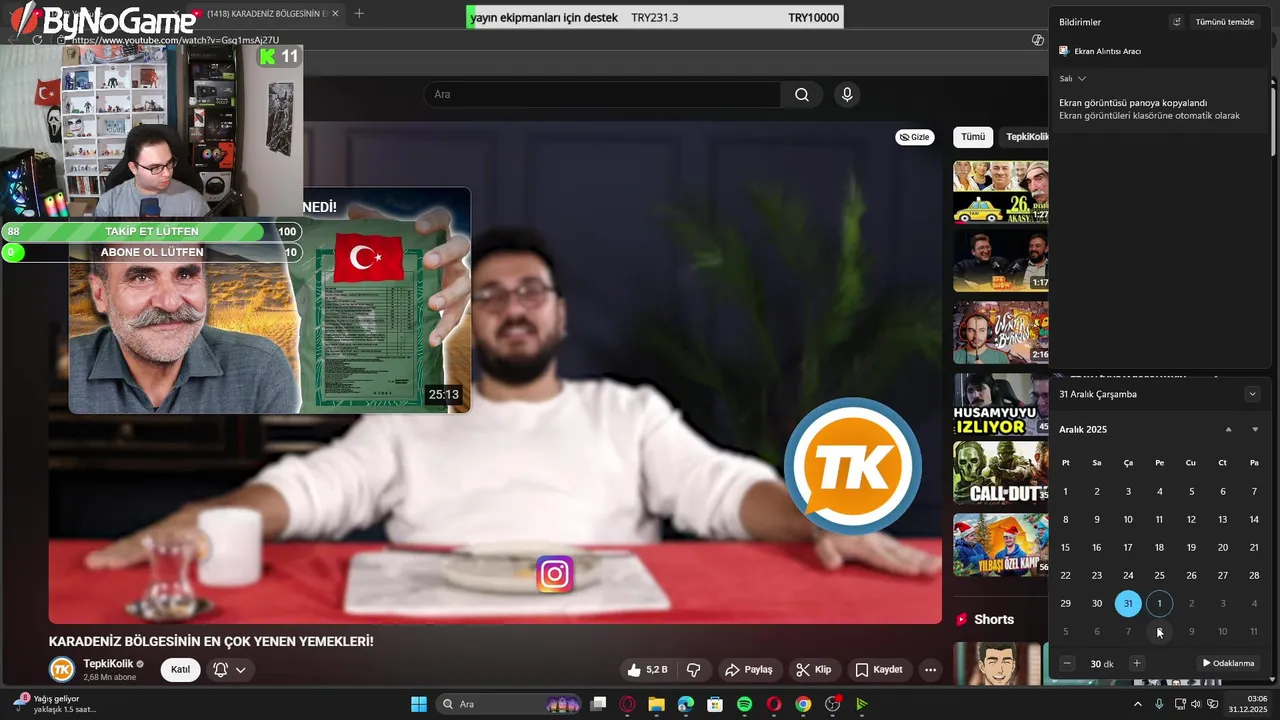Toggle the notification bell for TepkiKolik

pos(229,670)
